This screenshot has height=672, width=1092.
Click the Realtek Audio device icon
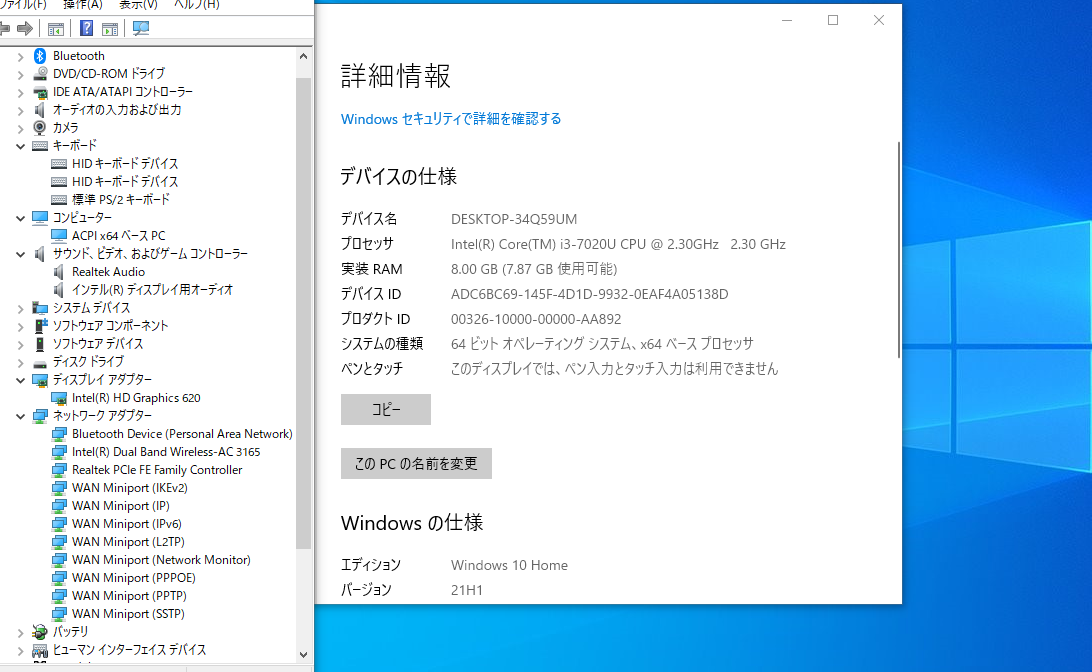pos(59,272)
